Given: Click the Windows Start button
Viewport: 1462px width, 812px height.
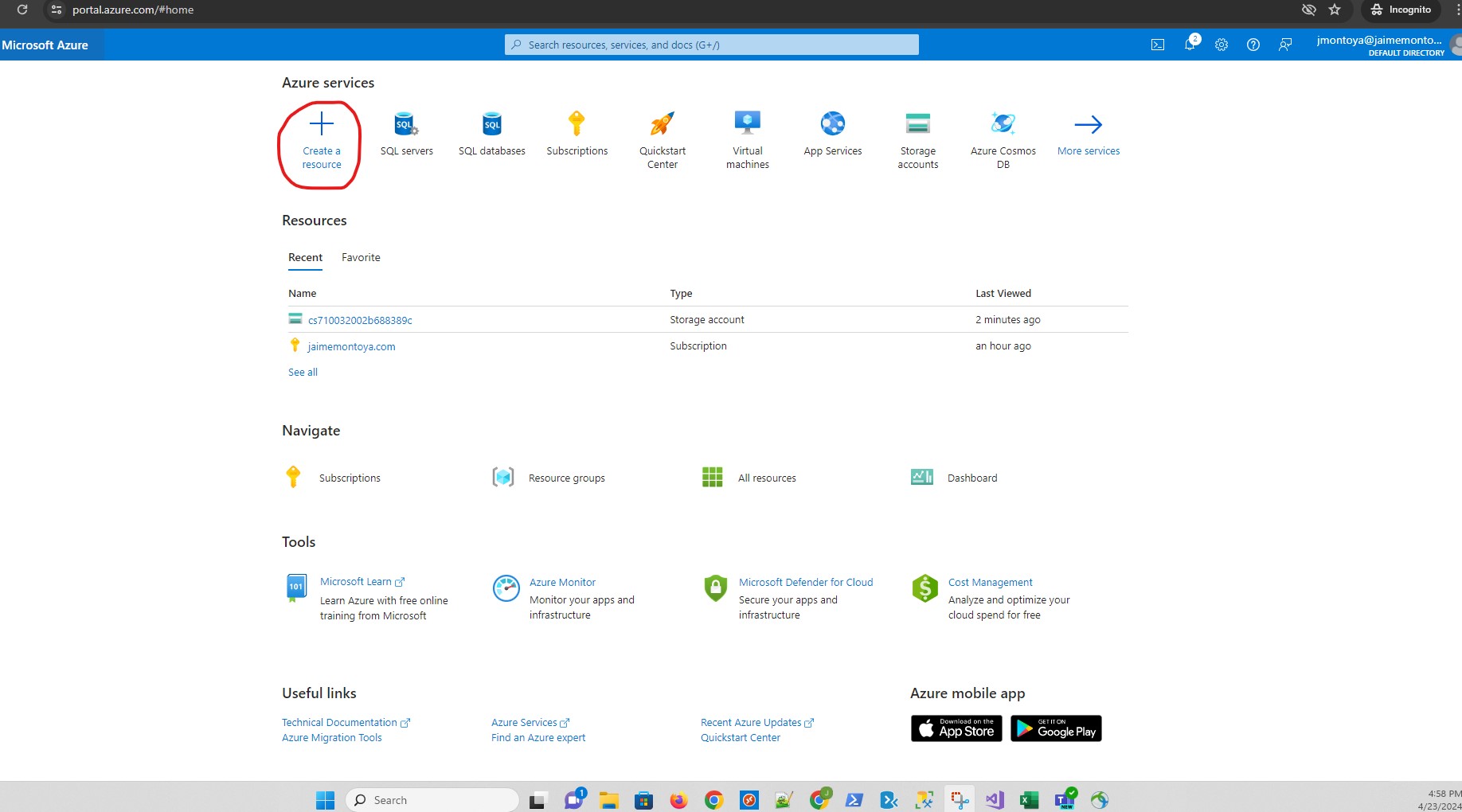Looking at the screenshot, I should point(325,800).
